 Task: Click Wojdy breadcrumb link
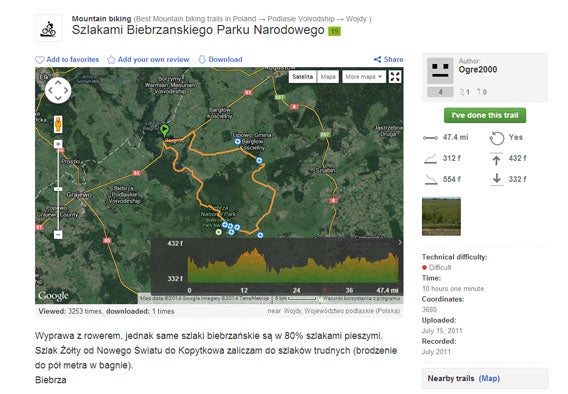click(x=356, y=19)
